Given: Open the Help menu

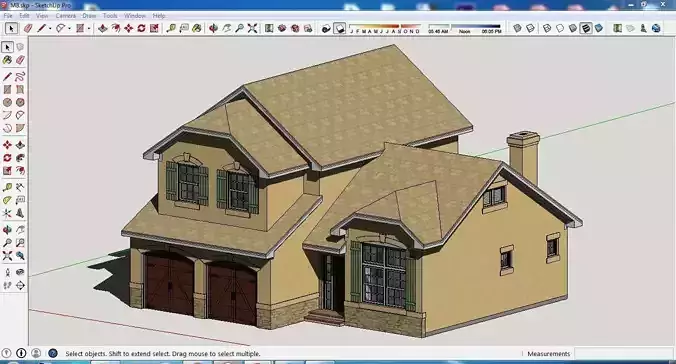Looking at the screenshot, I should pyautogui.click(x=159, y=16).
